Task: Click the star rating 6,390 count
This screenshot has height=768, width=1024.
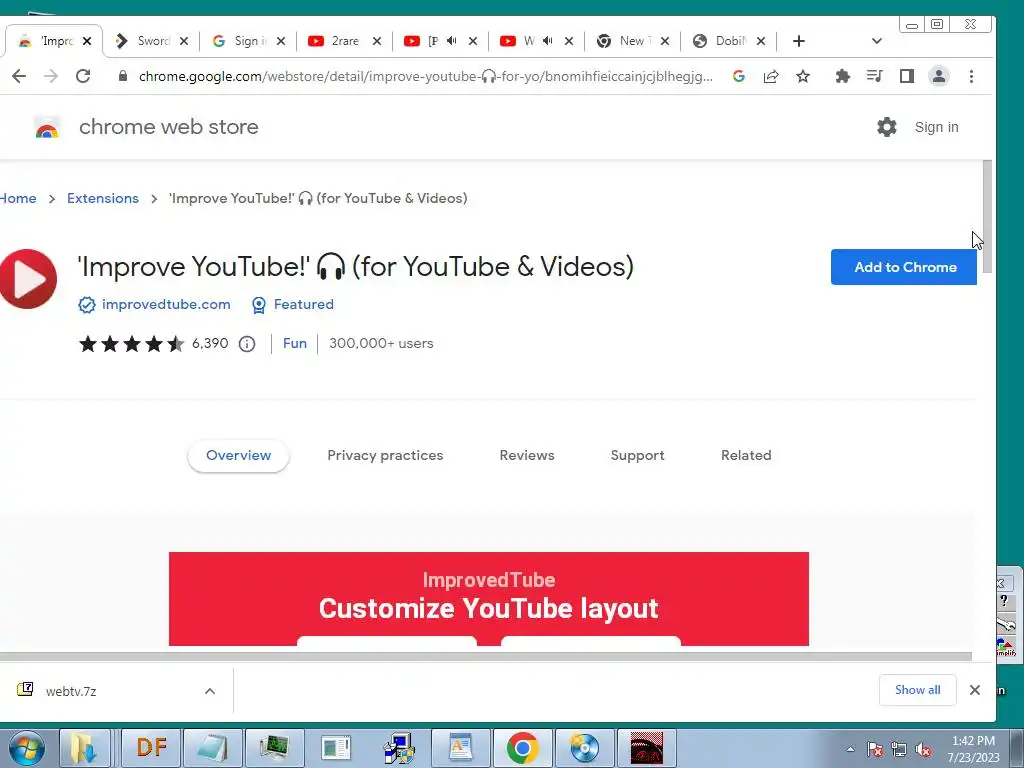Action: click(x=210, y=344)
